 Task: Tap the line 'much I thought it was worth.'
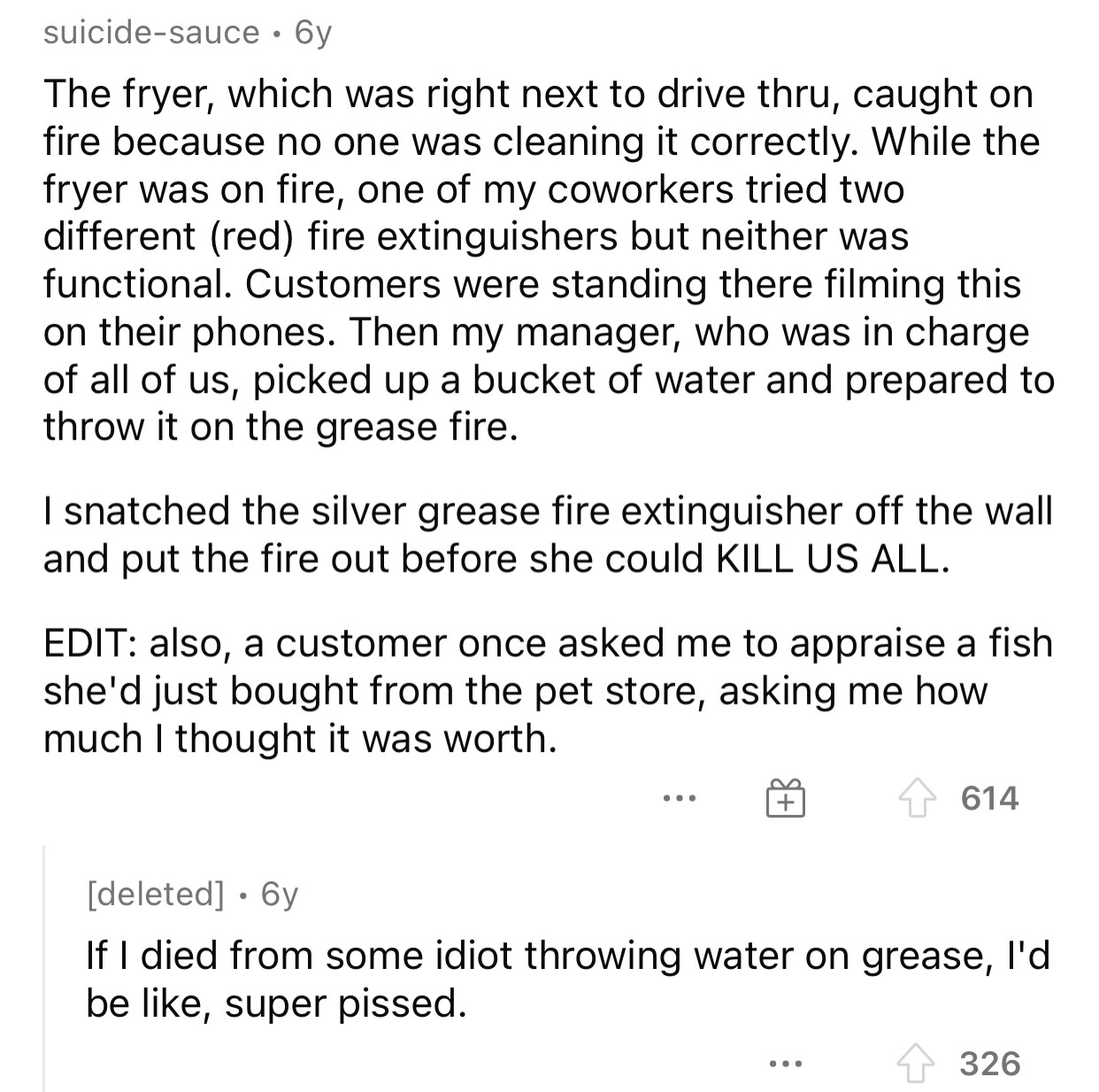tap(300, 739)
